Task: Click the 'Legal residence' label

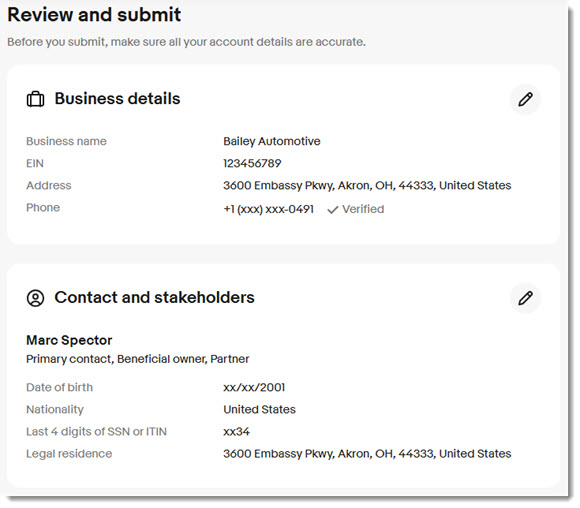Action: pyautogui.click(x=69, y=454)
